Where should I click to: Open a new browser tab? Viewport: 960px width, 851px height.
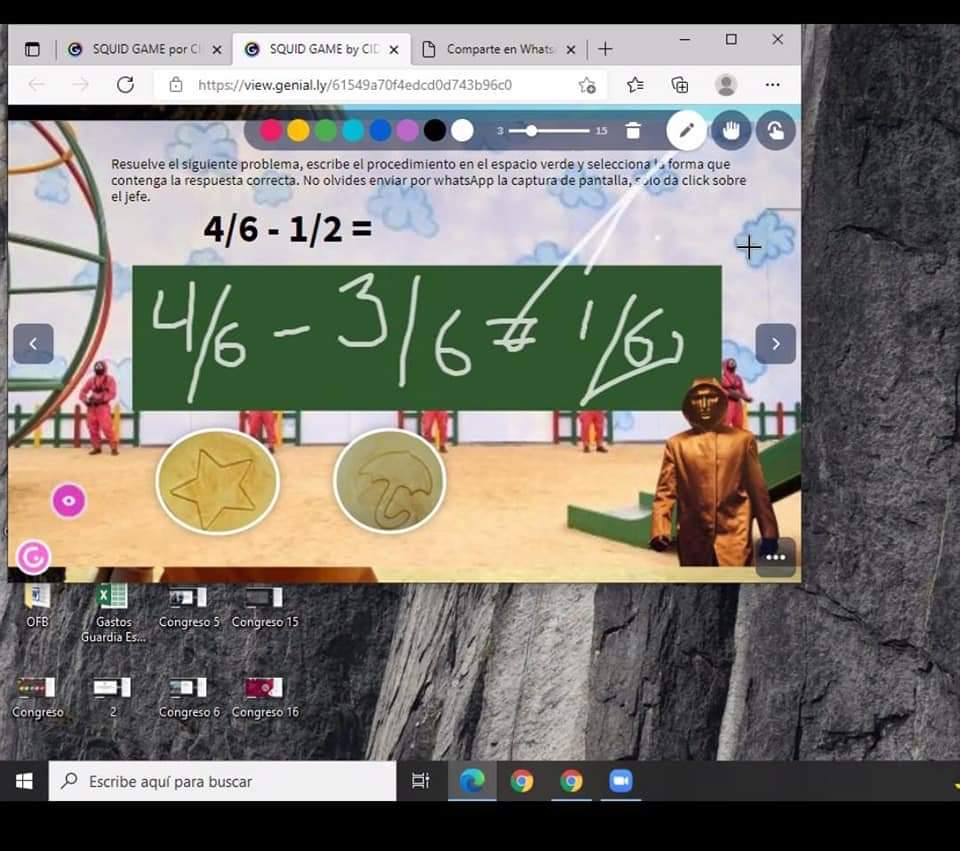[605, 49]
